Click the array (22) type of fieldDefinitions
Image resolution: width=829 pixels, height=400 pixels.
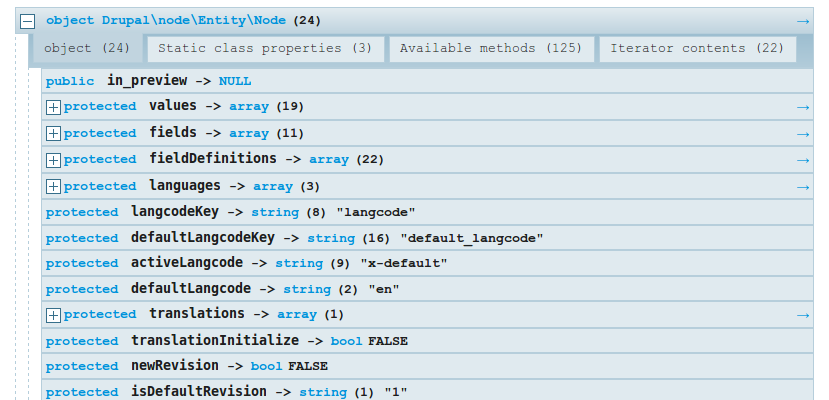click(x=346, y=160)
